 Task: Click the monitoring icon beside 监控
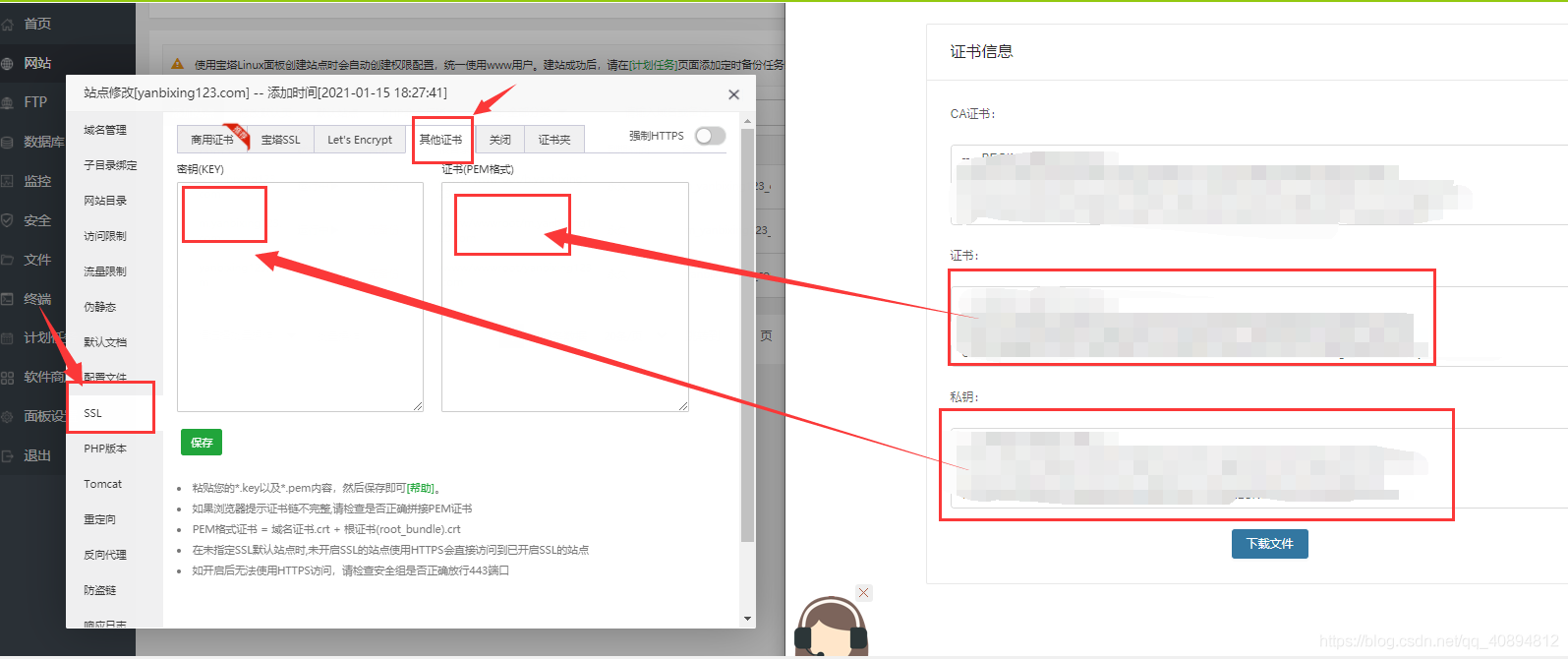point(7,181)
